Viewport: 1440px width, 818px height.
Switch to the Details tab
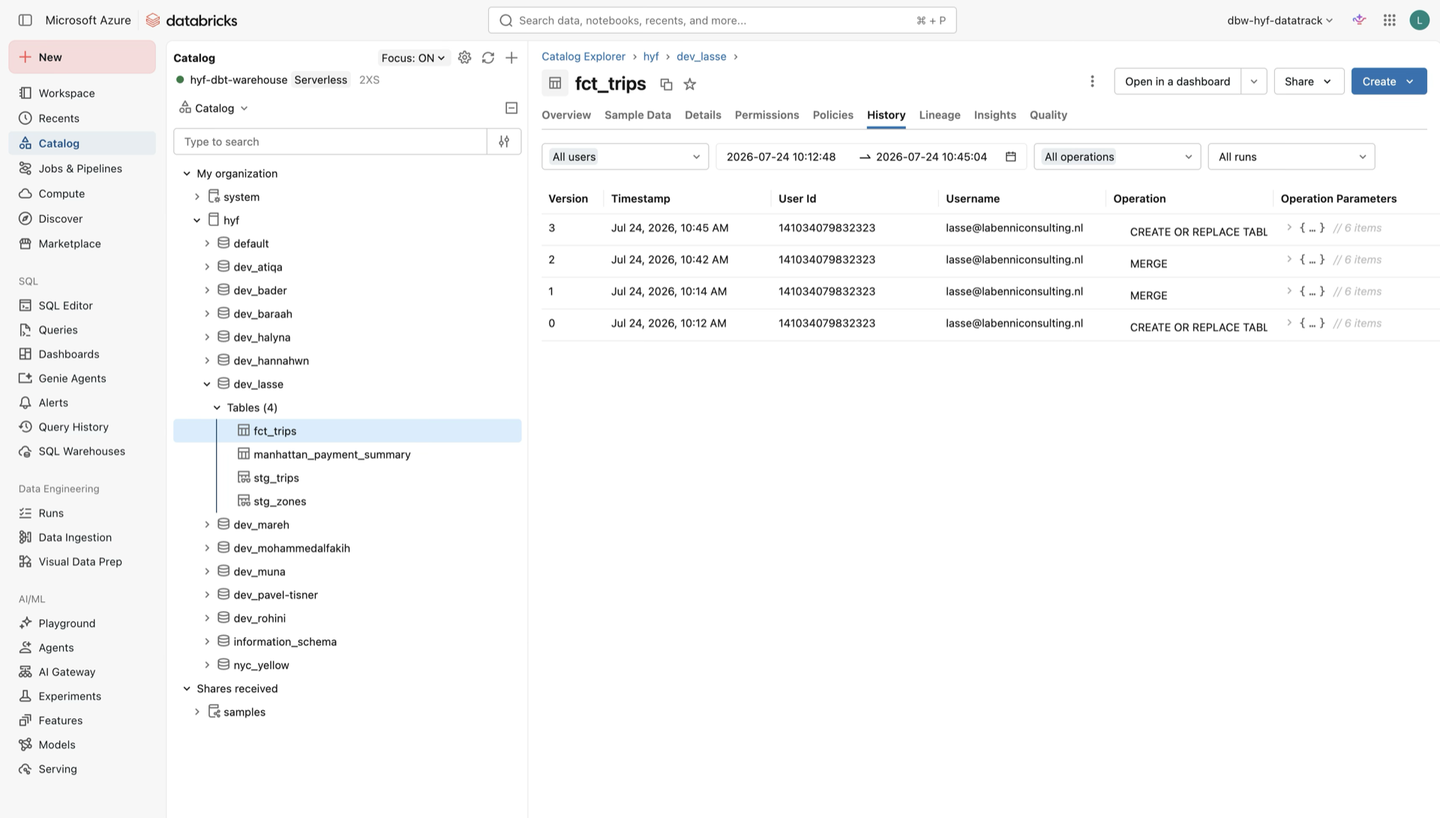pyautogui.click(x=703, y=115)
